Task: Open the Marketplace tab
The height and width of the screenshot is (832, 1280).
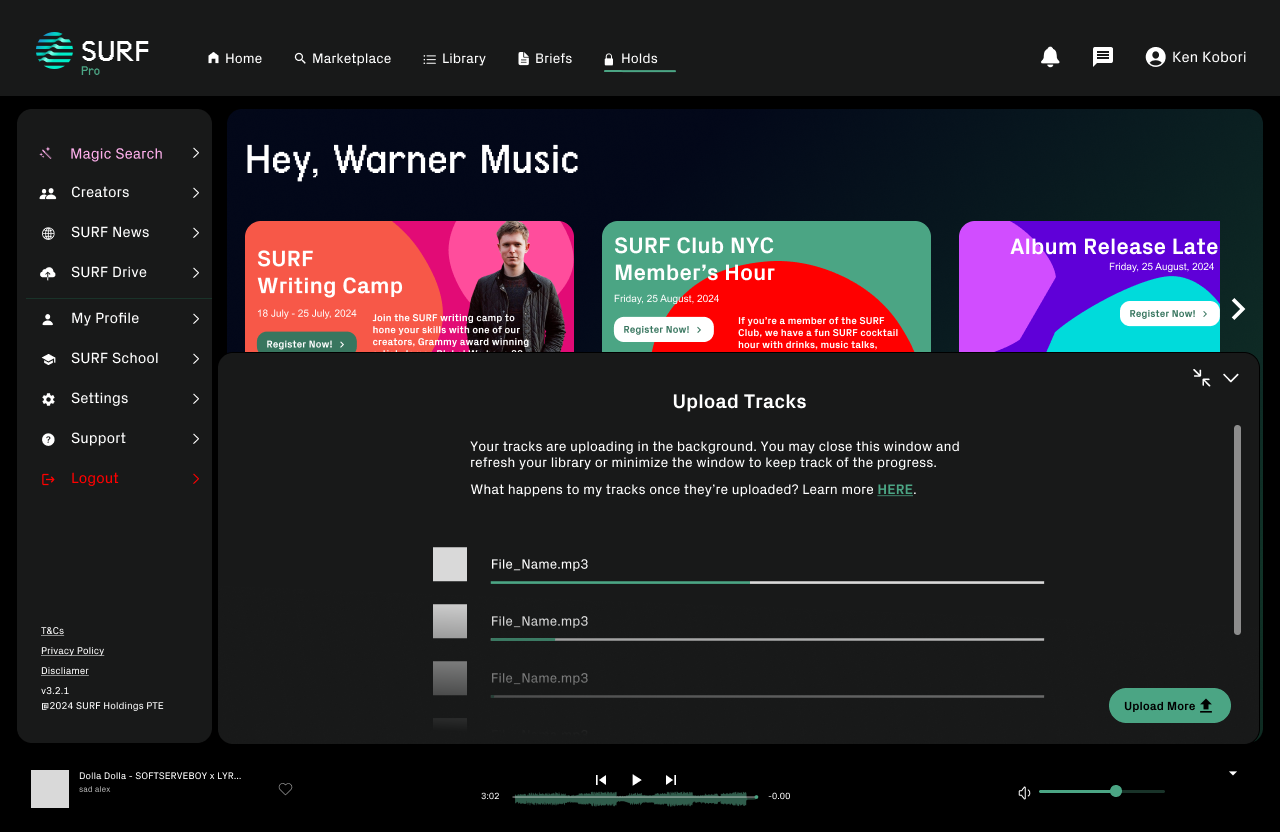Action: pyautogui.click(x=343, y=58)
